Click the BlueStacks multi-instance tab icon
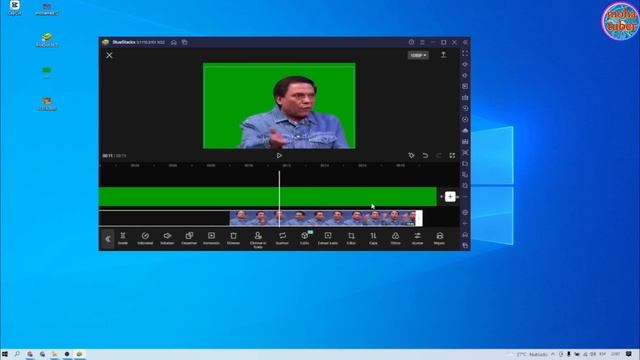The height and width of the screenshot is (360, 640). 184,42
